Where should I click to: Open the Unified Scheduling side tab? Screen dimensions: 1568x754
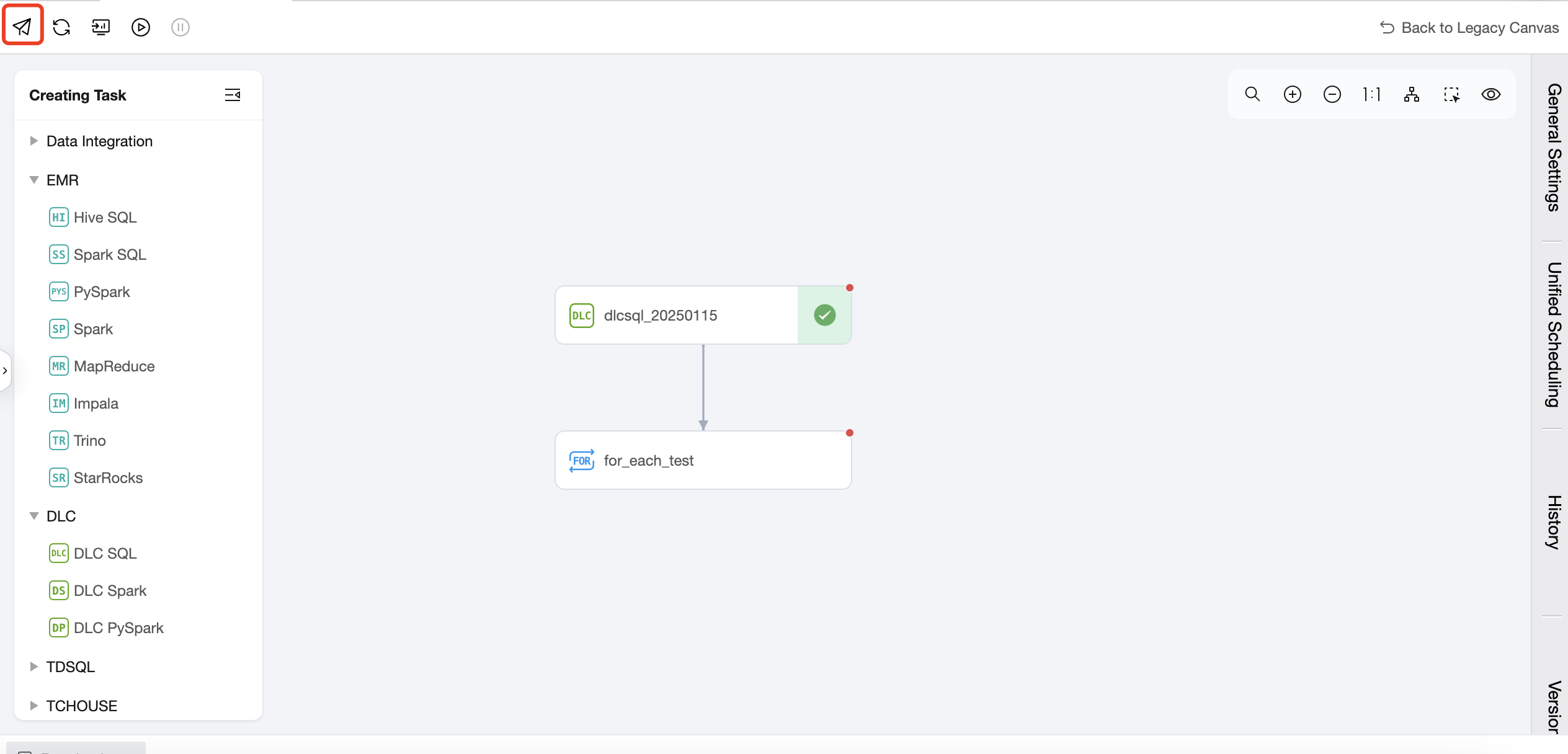point(1552,335)
